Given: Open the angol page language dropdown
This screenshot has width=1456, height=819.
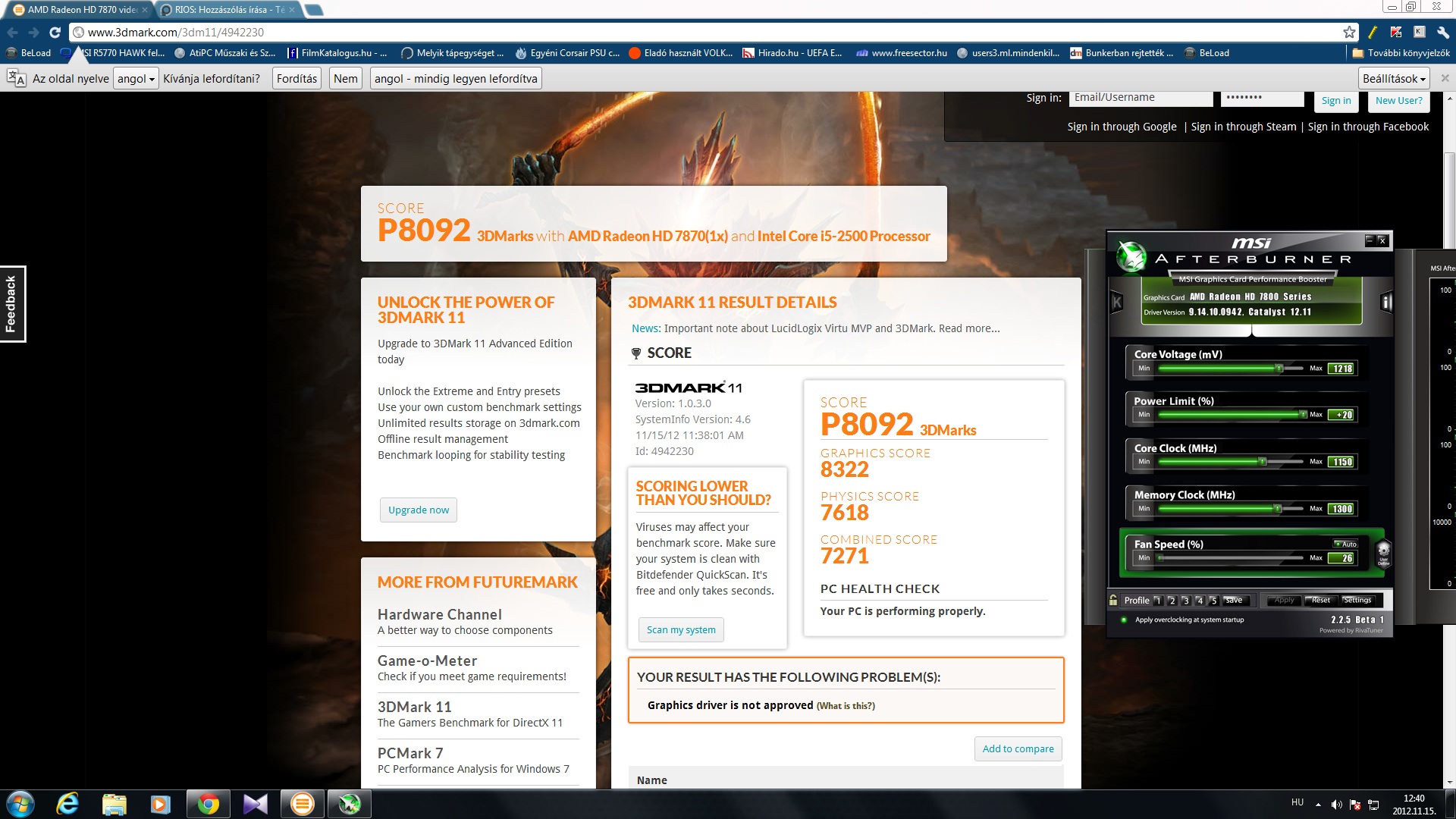Looking at the screenshot, I should point(136,79).
